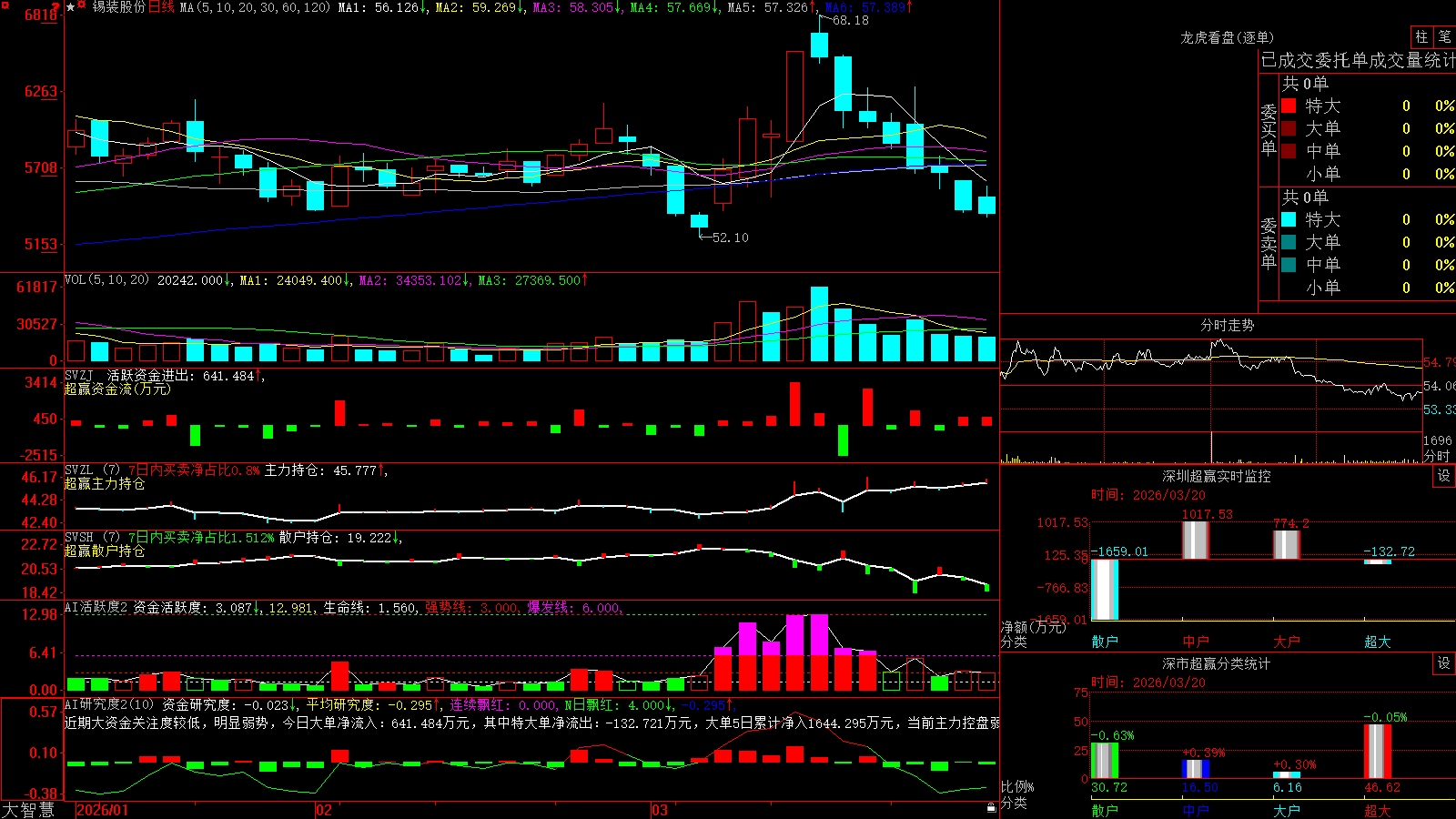Click the tallest cyan volume bar

point(819,324)
